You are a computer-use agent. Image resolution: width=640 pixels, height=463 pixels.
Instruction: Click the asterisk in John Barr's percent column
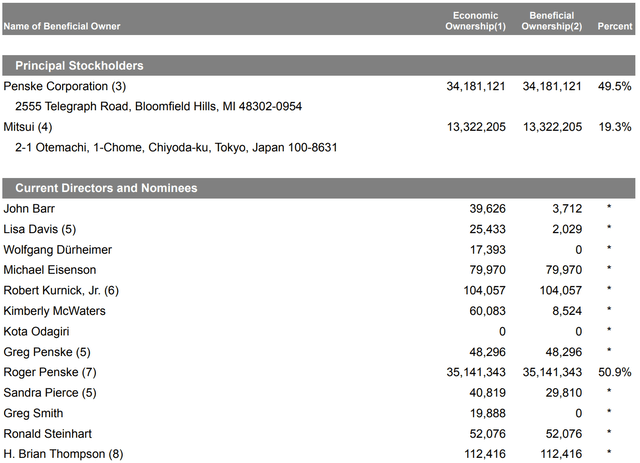coord(609,207)
